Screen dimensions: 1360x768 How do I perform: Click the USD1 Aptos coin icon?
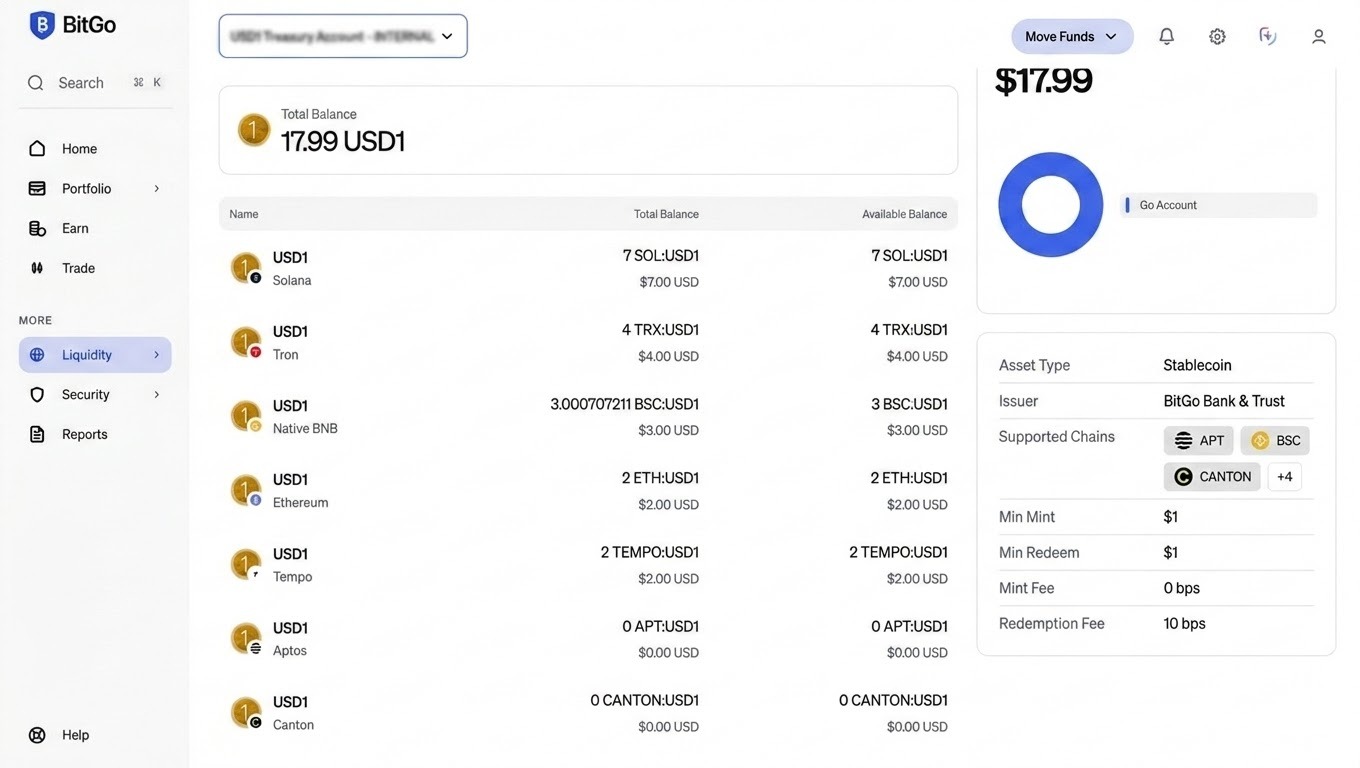coord(246,638)
